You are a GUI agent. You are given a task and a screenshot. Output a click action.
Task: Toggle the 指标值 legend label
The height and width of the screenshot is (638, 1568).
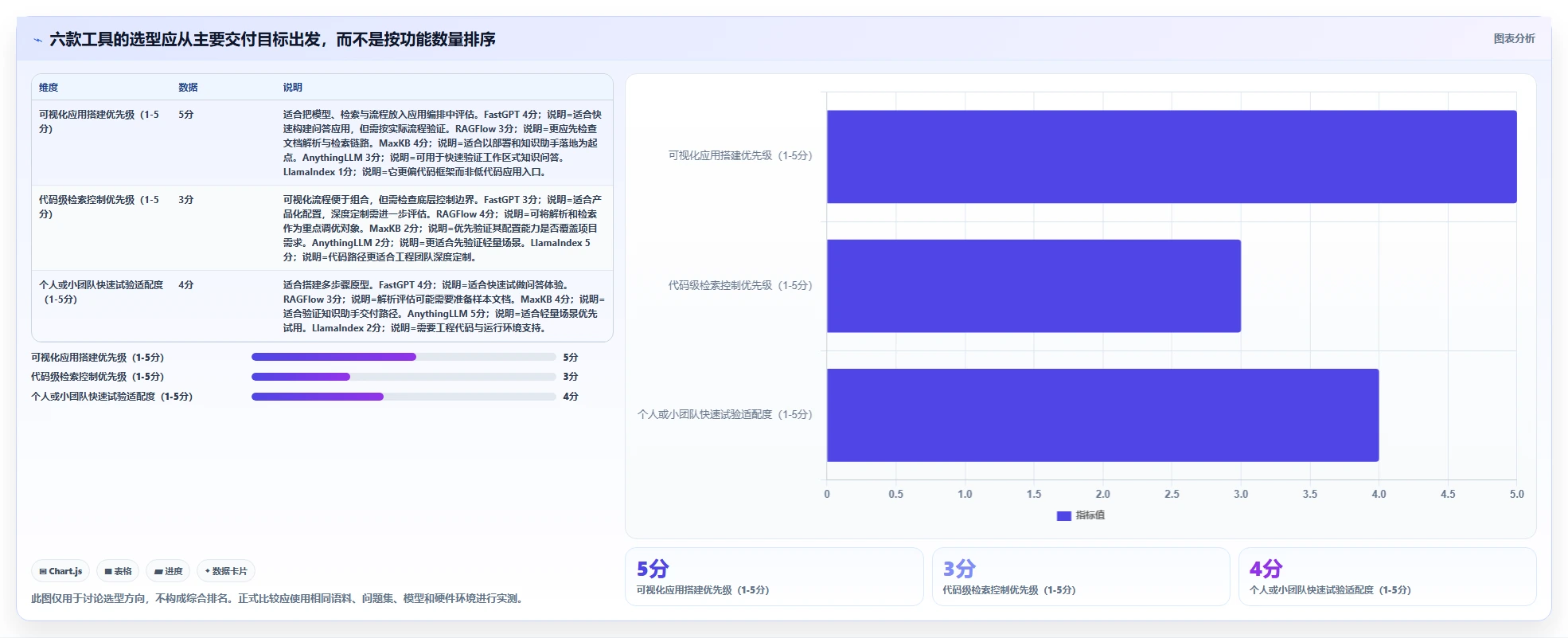pos(1090,516)
